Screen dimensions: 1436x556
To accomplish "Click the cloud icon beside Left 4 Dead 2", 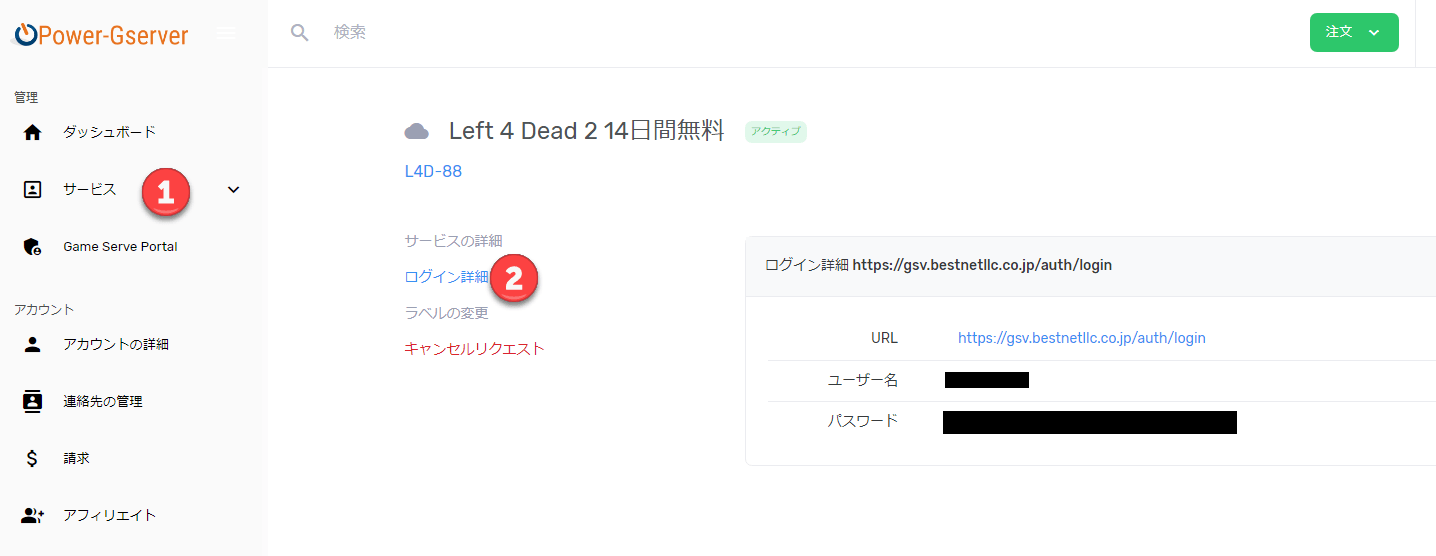I will 417,132.
